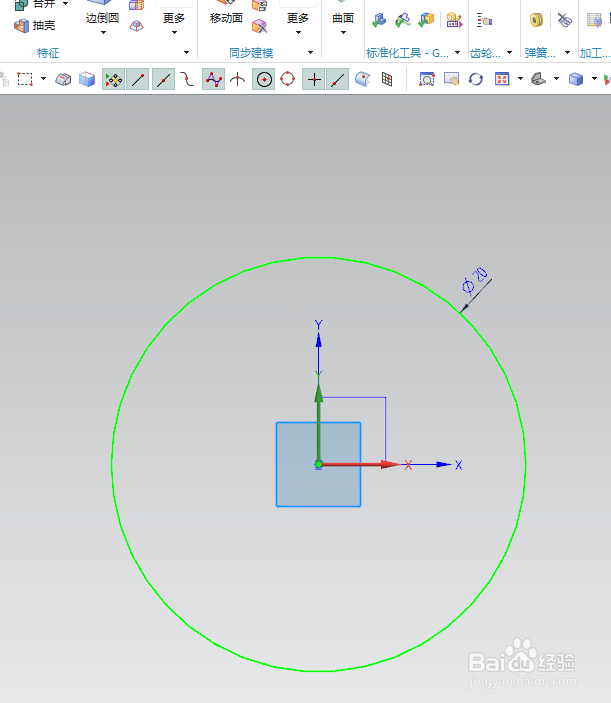Click the yellow spring coil icon

click(536, 20)
